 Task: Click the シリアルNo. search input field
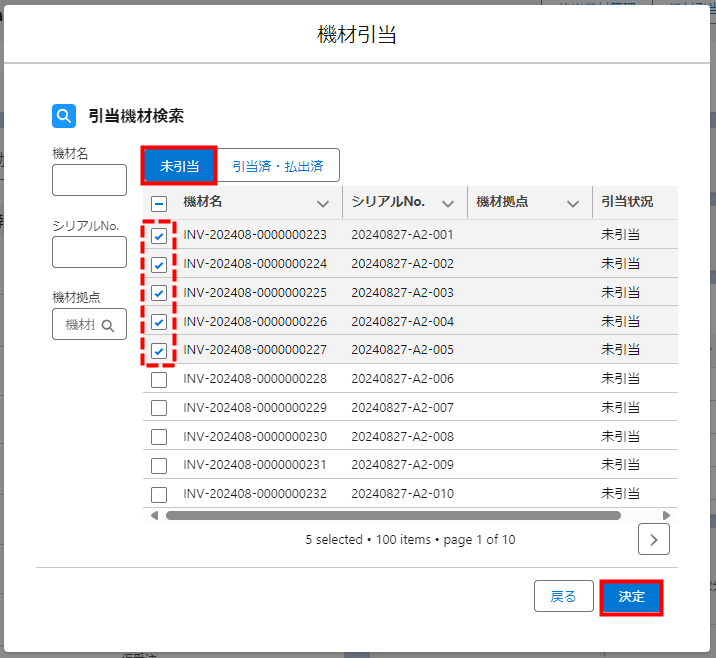click(89, 252)
